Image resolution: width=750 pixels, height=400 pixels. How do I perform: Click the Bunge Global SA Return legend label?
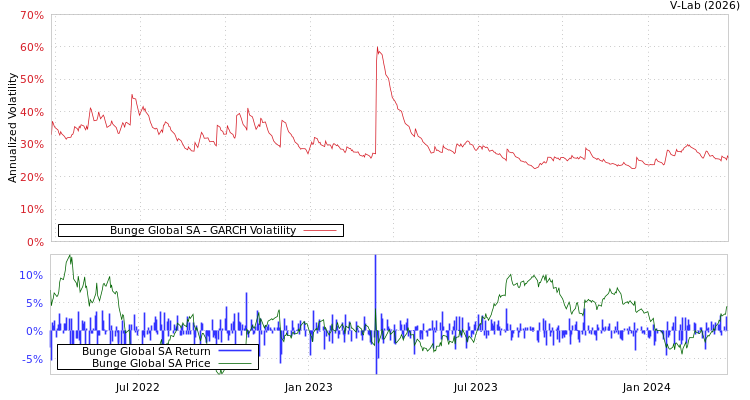click(146, 351)
